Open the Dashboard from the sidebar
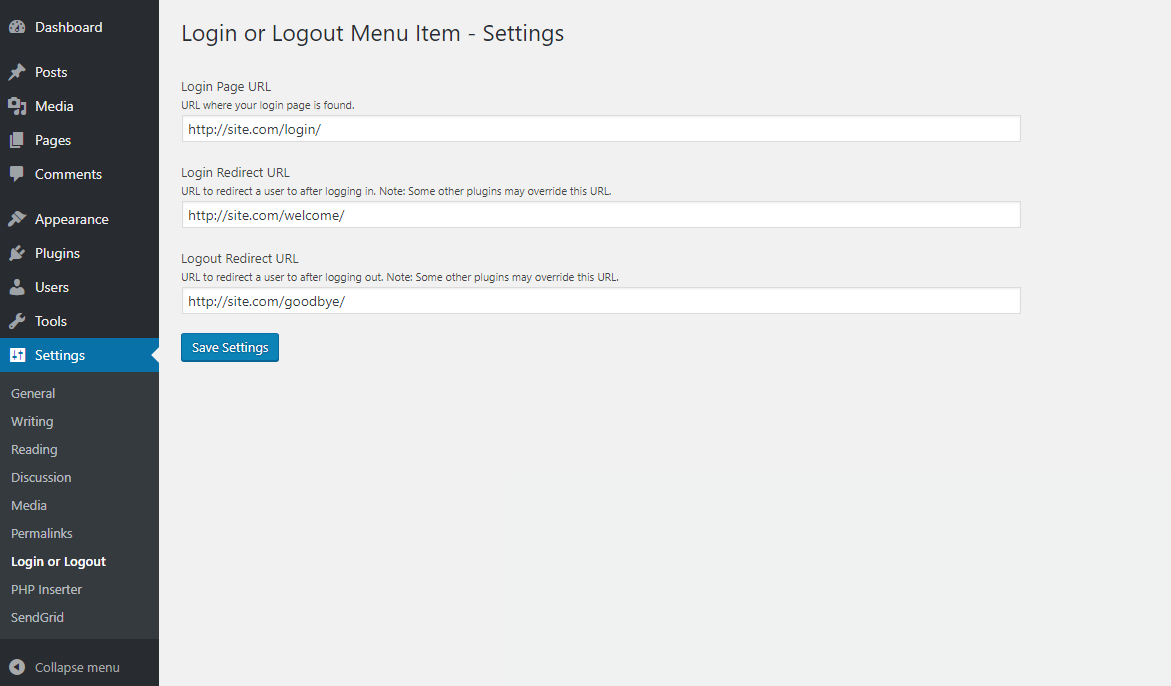 pyautogui.click(x=16, y=26)
